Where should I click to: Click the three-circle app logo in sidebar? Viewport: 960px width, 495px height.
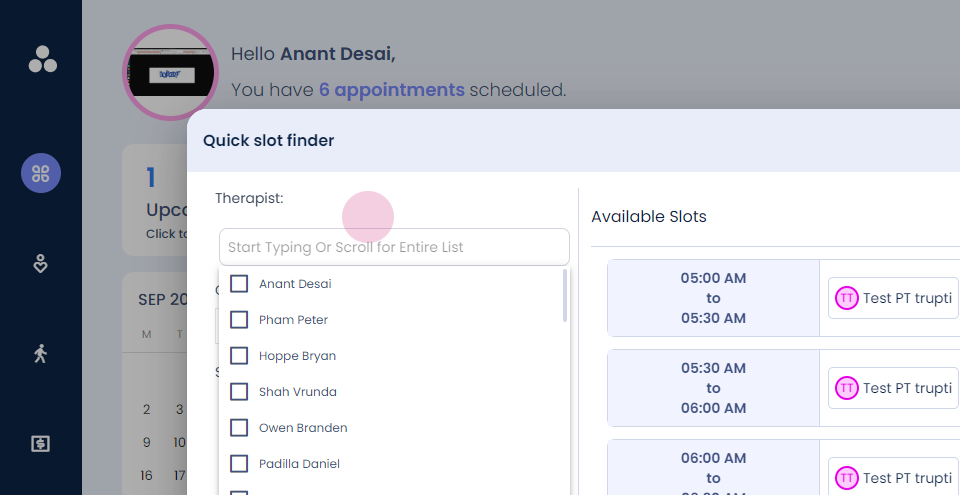(x=42, y=59)
